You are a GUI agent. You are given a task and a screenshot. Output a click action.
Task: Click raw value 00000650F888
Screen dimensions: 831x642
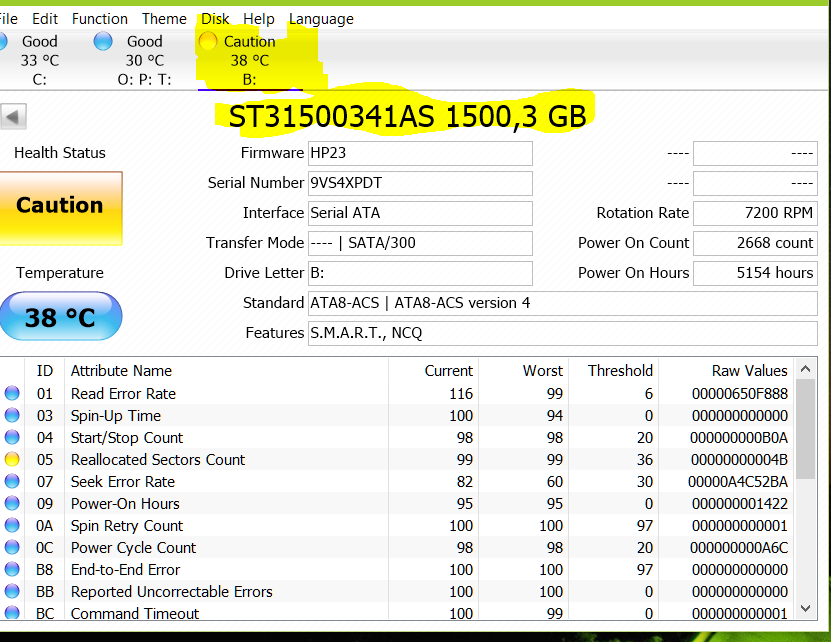pos(740,394)
